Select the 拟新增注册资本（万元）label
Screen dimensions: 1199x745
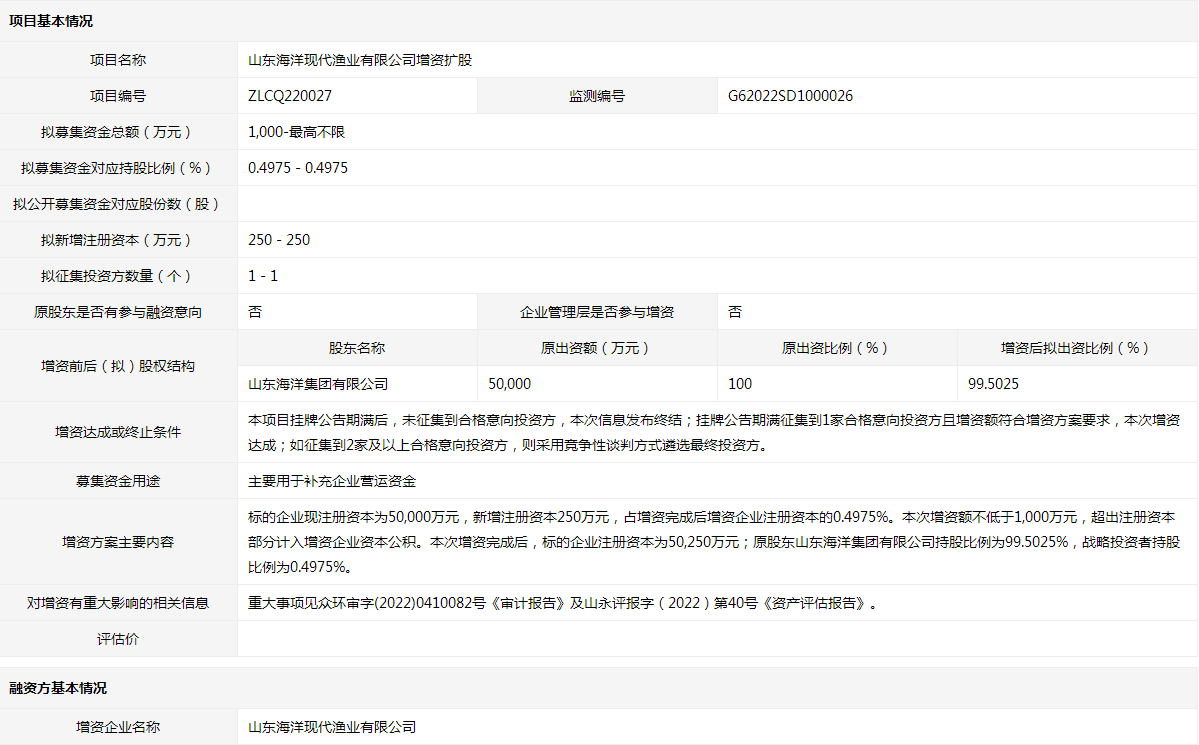click(x=119, y=240)
